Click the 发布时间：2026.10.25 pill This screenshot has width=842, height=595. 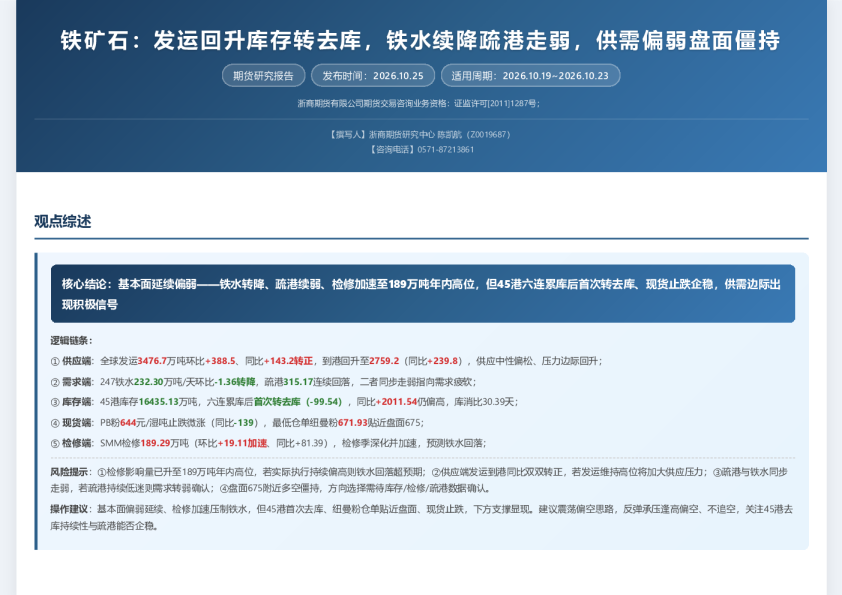tap(373, 76)
